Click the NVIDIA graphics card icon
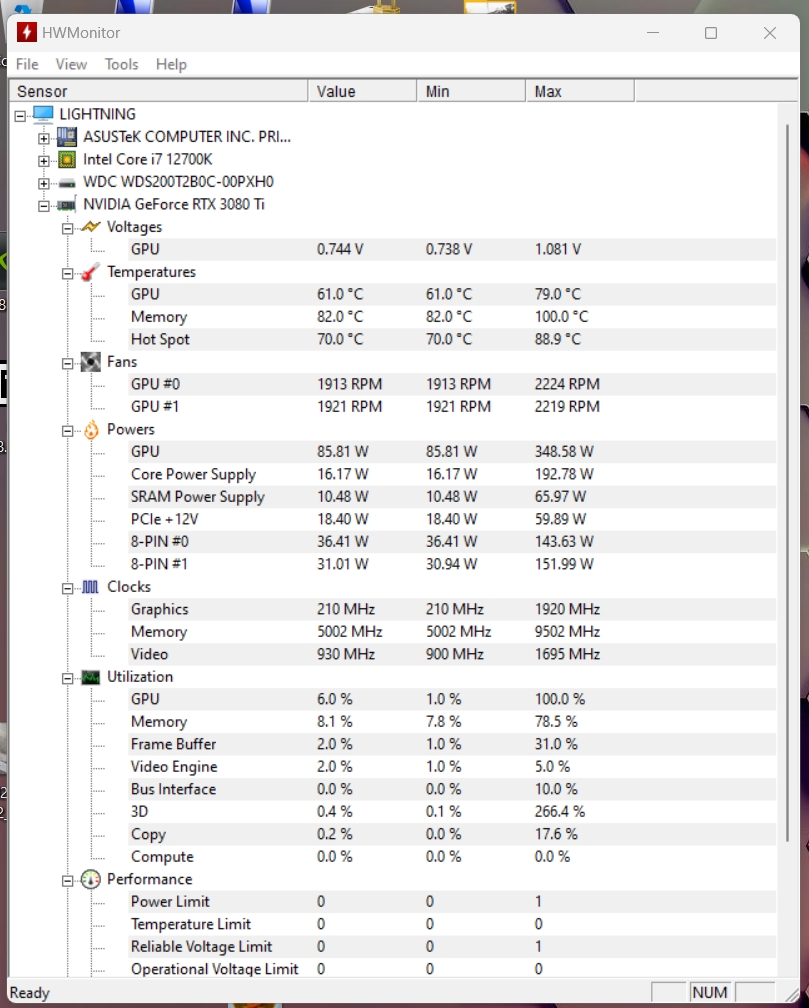 click(x=67, y=204)
